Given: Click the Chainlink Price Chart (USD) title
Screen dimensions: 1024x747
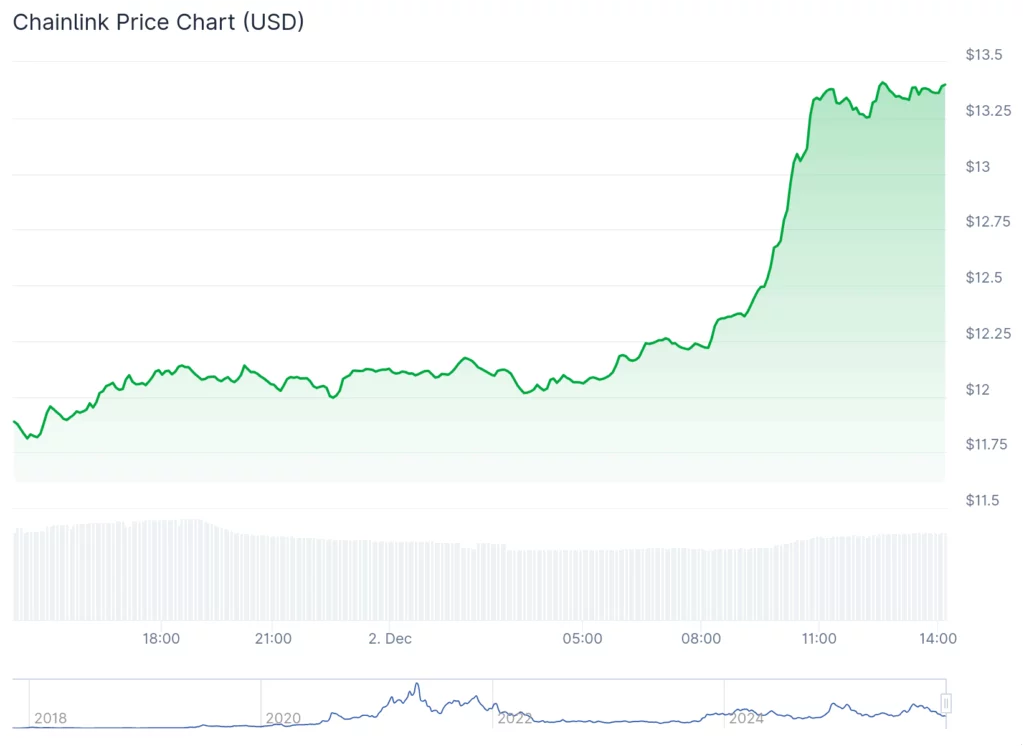Looking at the screenshot, I should click(158, 22).
